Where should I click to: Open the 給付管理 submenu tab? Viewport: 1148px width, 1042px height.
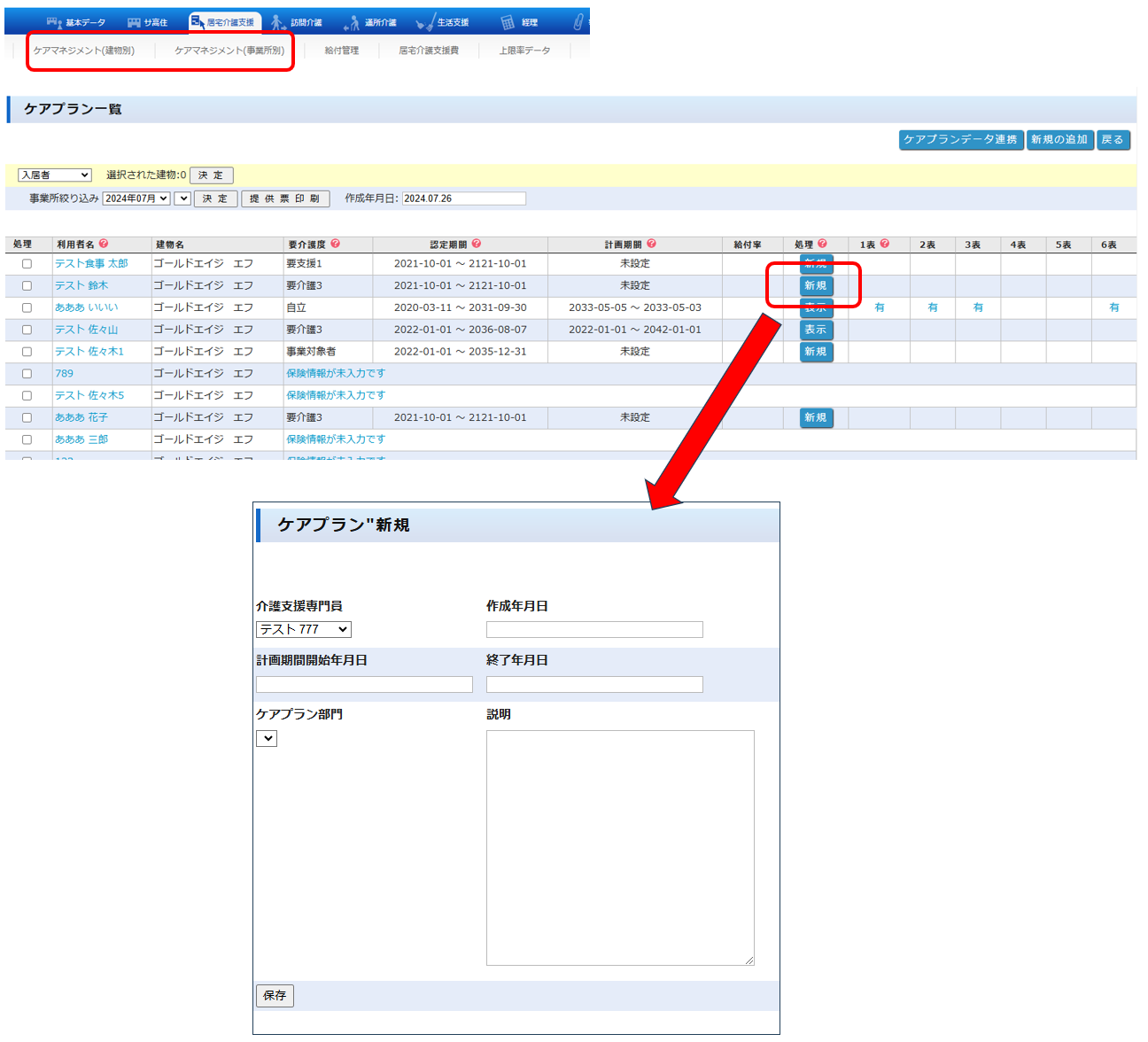point(342,51)
